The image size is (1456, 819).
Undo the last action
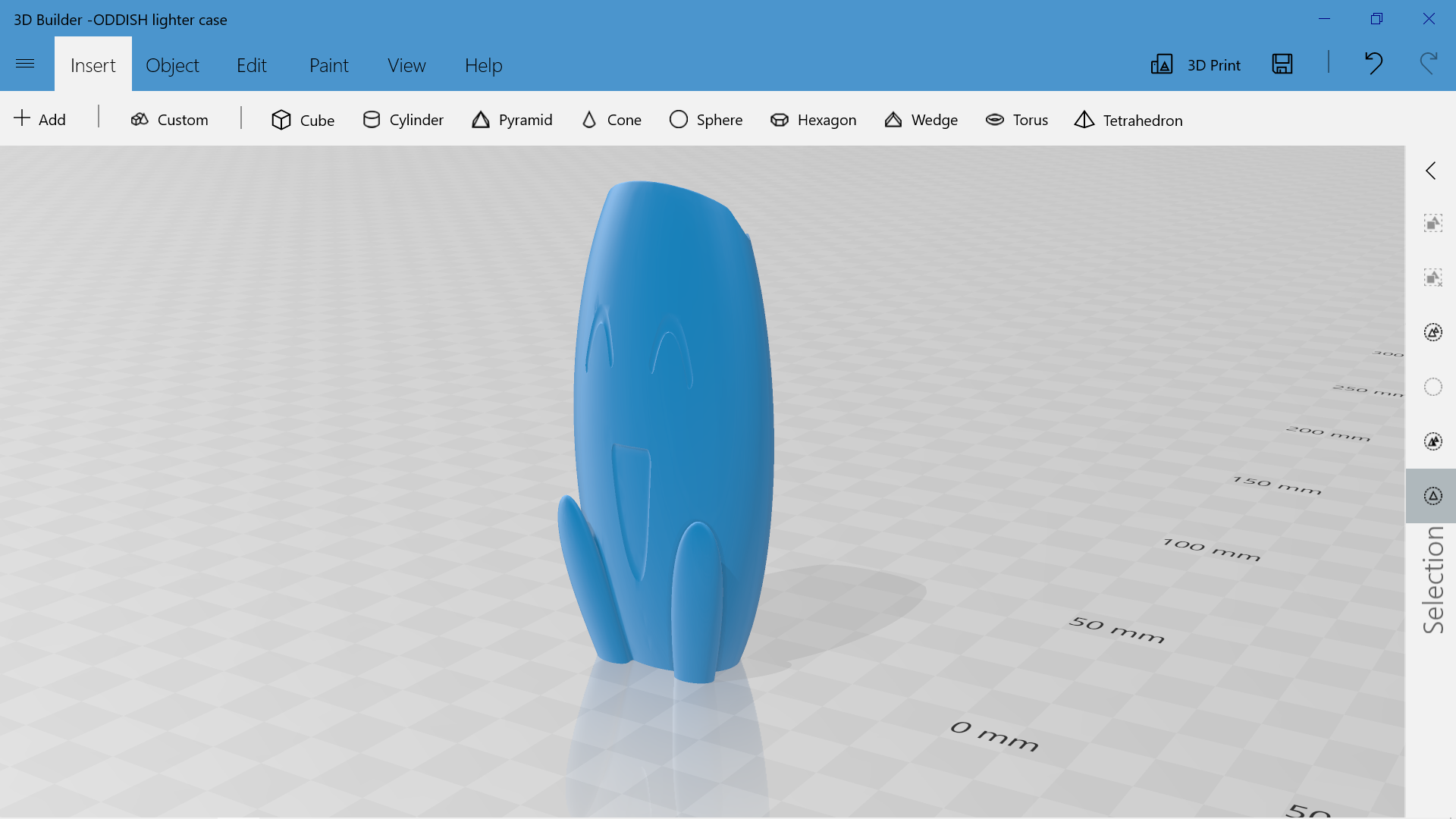point(1373,63)
